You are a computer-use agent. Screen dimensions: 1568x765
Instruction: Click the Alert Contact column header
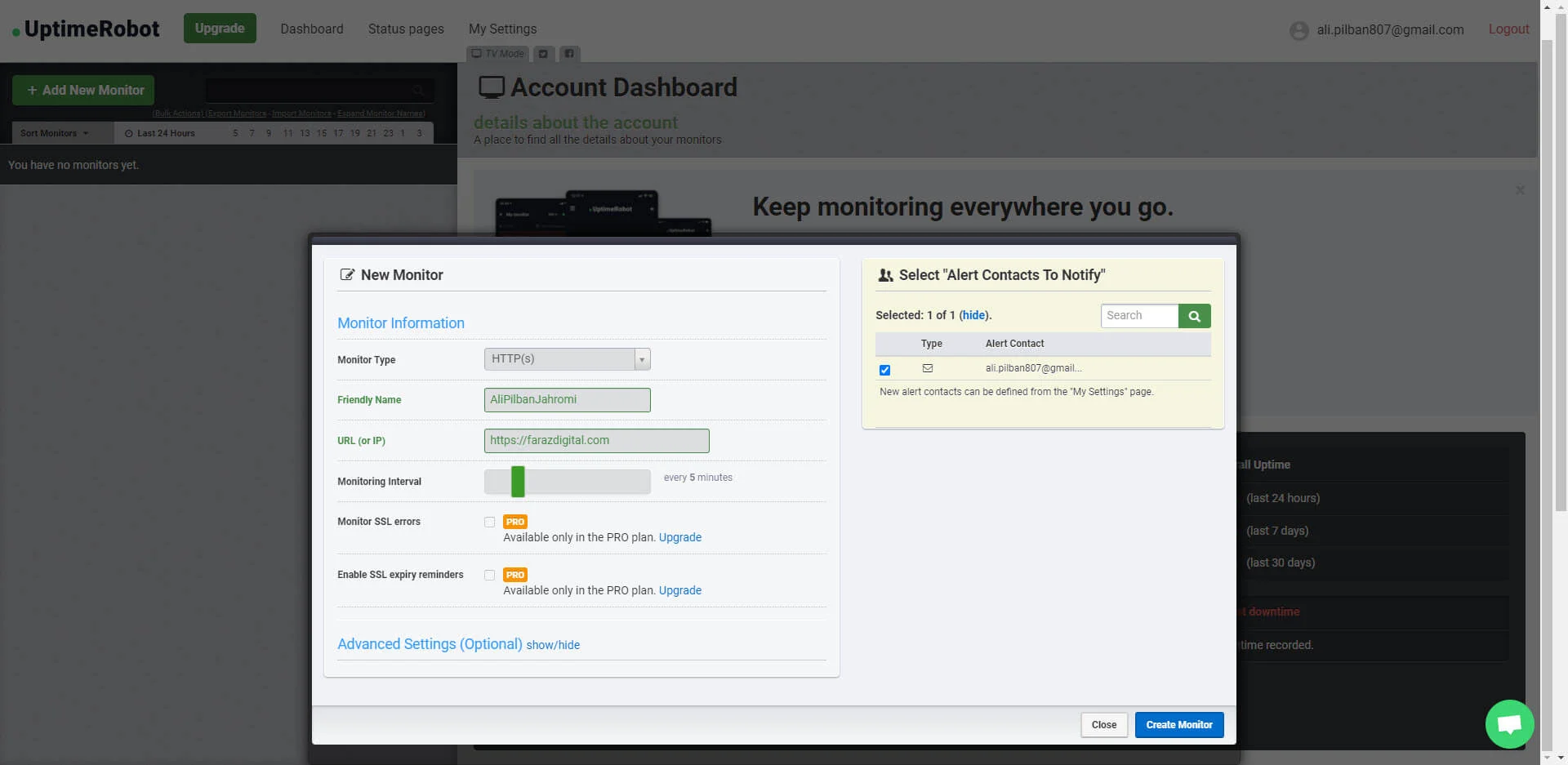pyautogui.click(x=1014, y=344)
